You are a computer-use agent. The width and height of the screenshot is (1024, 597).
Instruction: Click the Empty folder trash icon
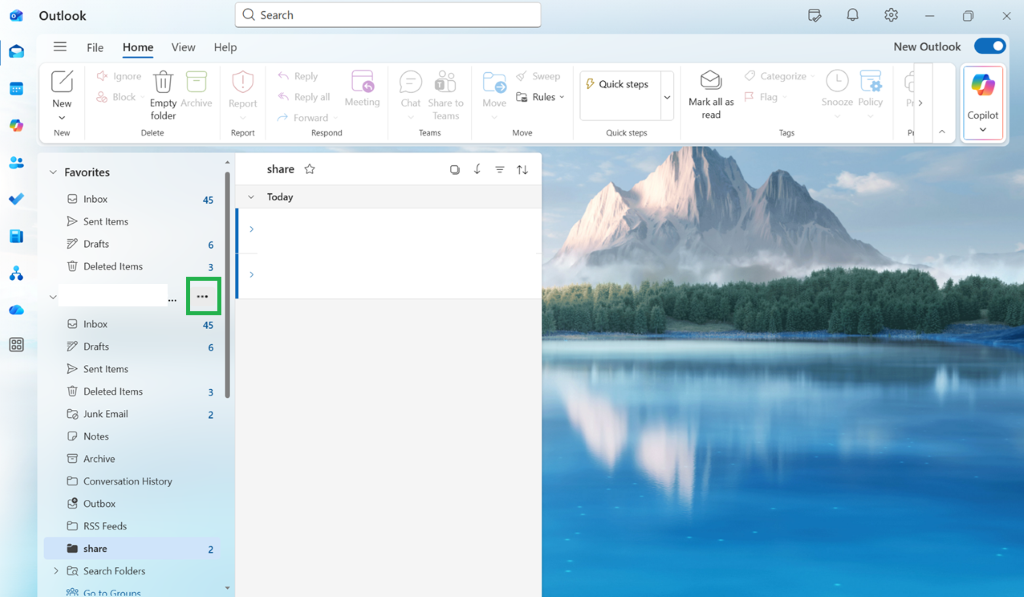[163, 83]
